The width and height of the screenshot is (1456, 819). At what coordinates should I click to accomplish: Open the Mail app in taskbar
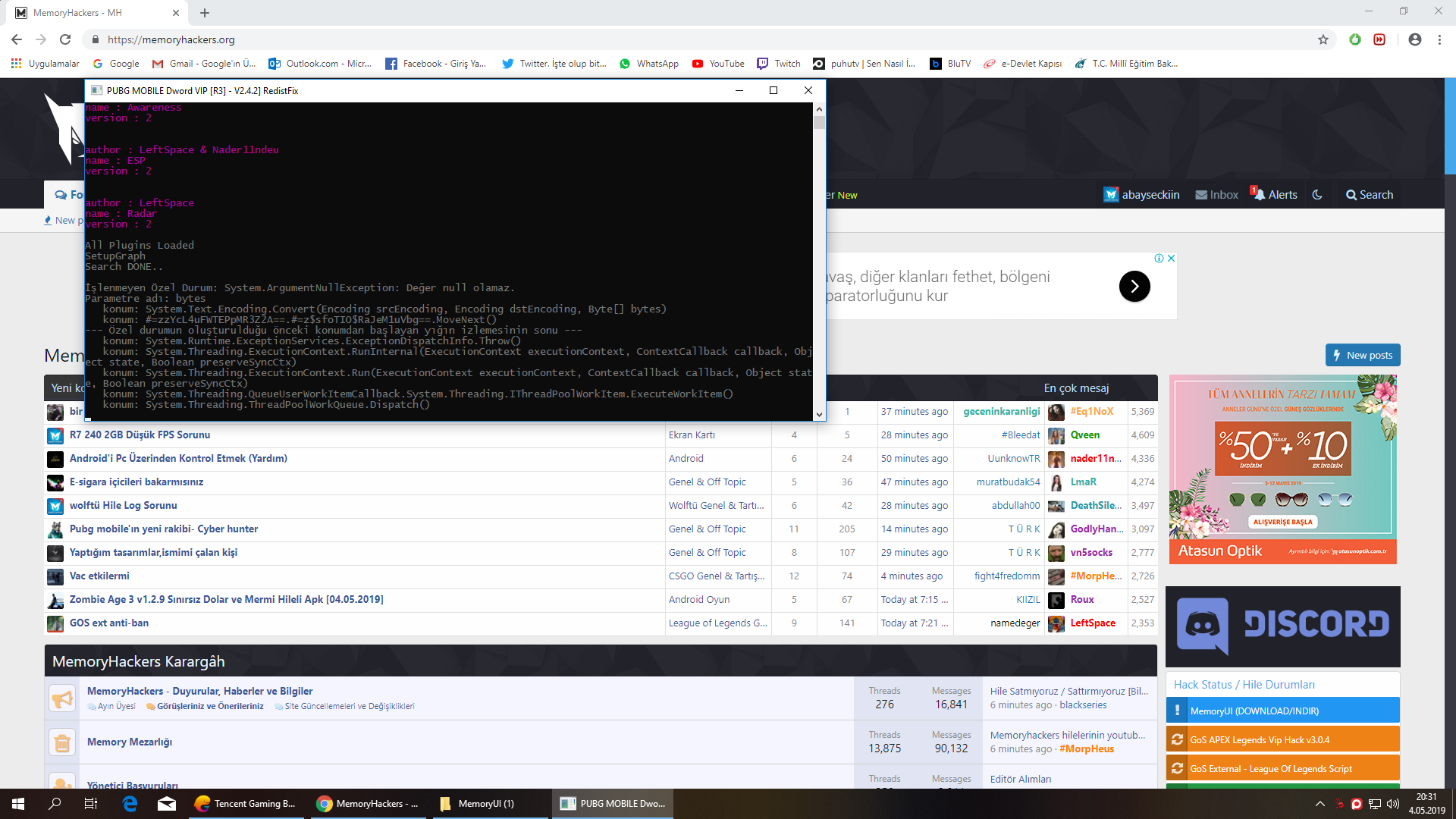click(x=167, y=804)
